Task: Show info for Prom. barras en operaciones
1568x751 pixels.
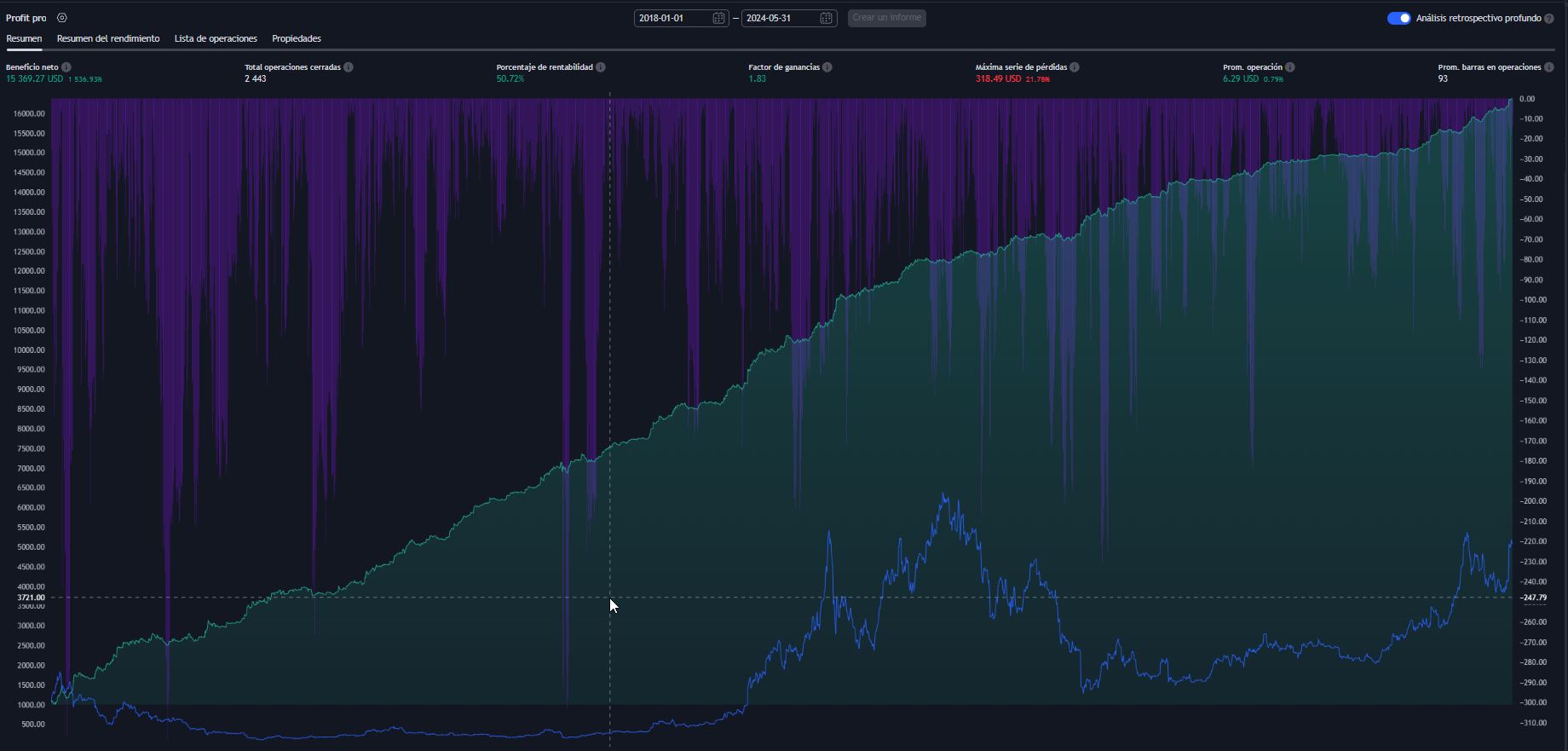Action: [x=1549, y=67]
